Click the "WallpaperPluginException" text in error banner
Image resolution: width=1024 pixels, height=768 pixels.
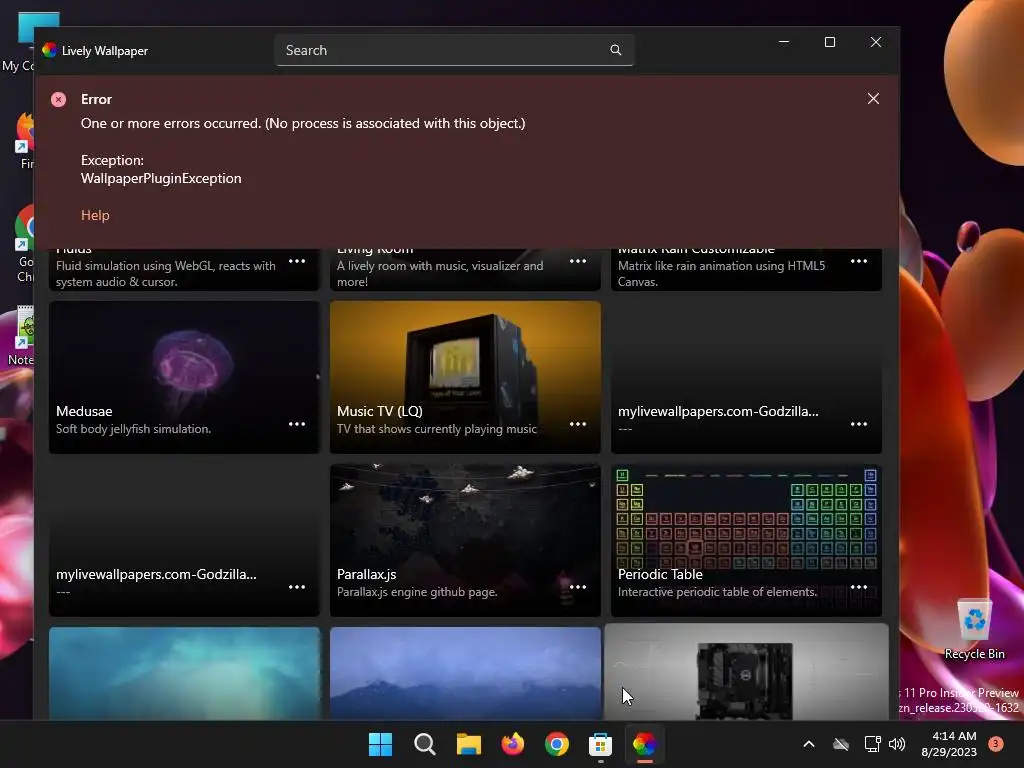click(x=161, y=178)
